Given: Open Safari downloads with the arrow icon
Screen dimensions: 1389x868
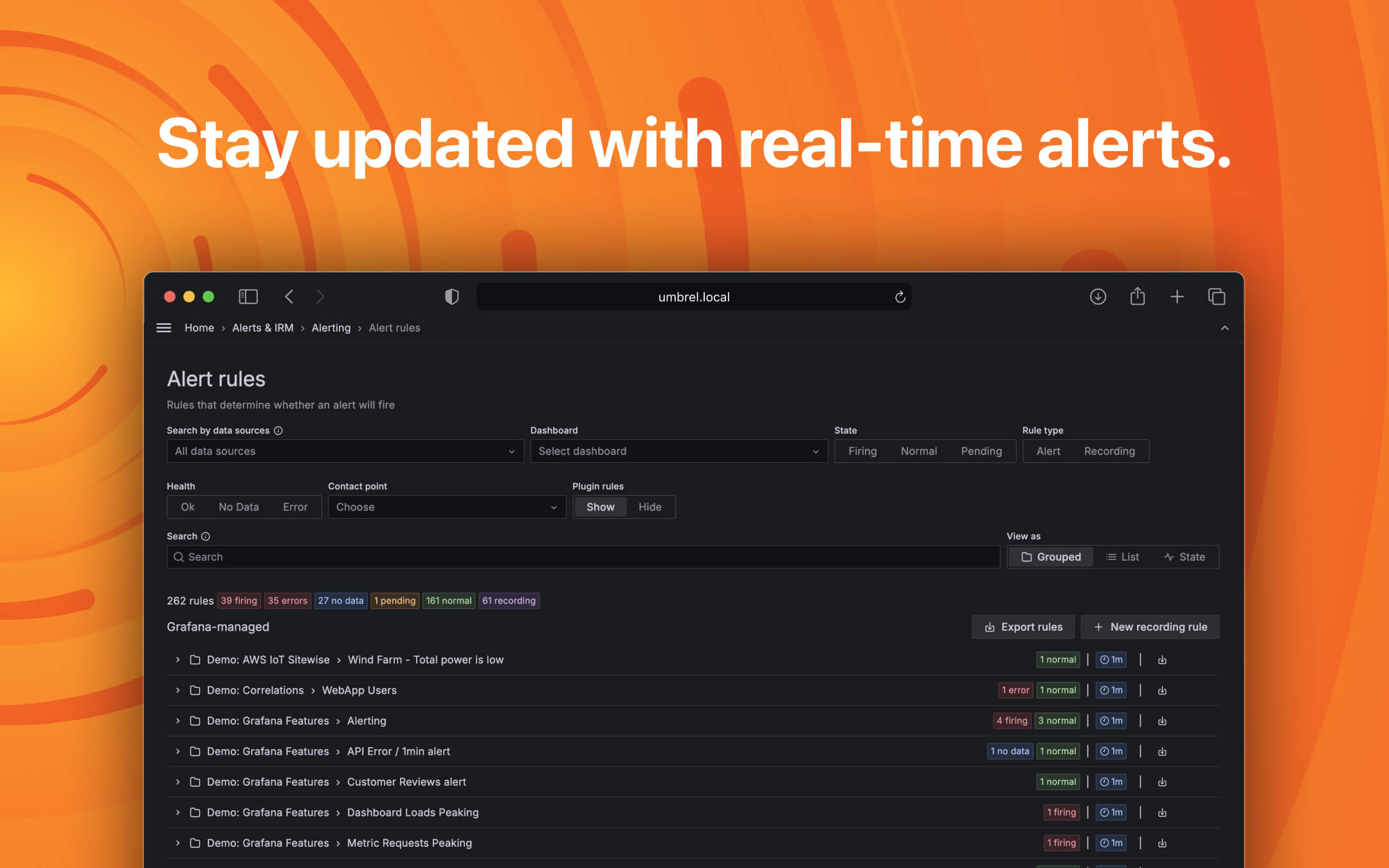Looking at the screenshot, I should 1098,296.
